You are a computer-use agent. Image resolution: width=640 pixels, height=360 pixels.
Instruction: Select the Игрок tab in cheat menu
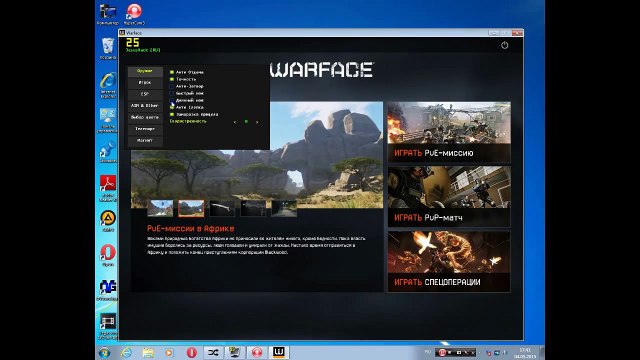(x=145, y=82)
